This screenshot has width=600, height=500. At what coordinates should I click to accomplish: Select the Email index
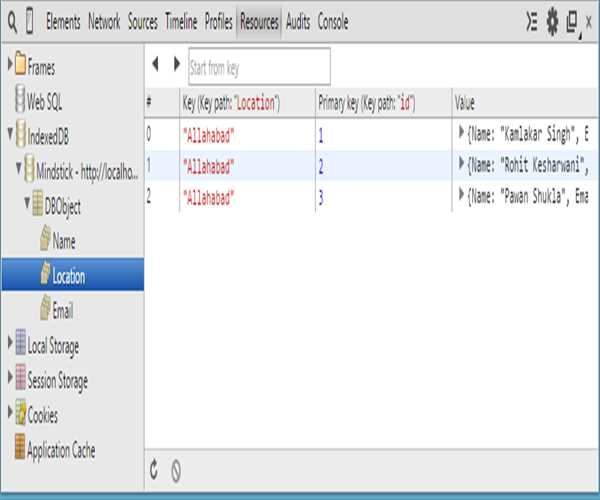(x=62, y=311)
